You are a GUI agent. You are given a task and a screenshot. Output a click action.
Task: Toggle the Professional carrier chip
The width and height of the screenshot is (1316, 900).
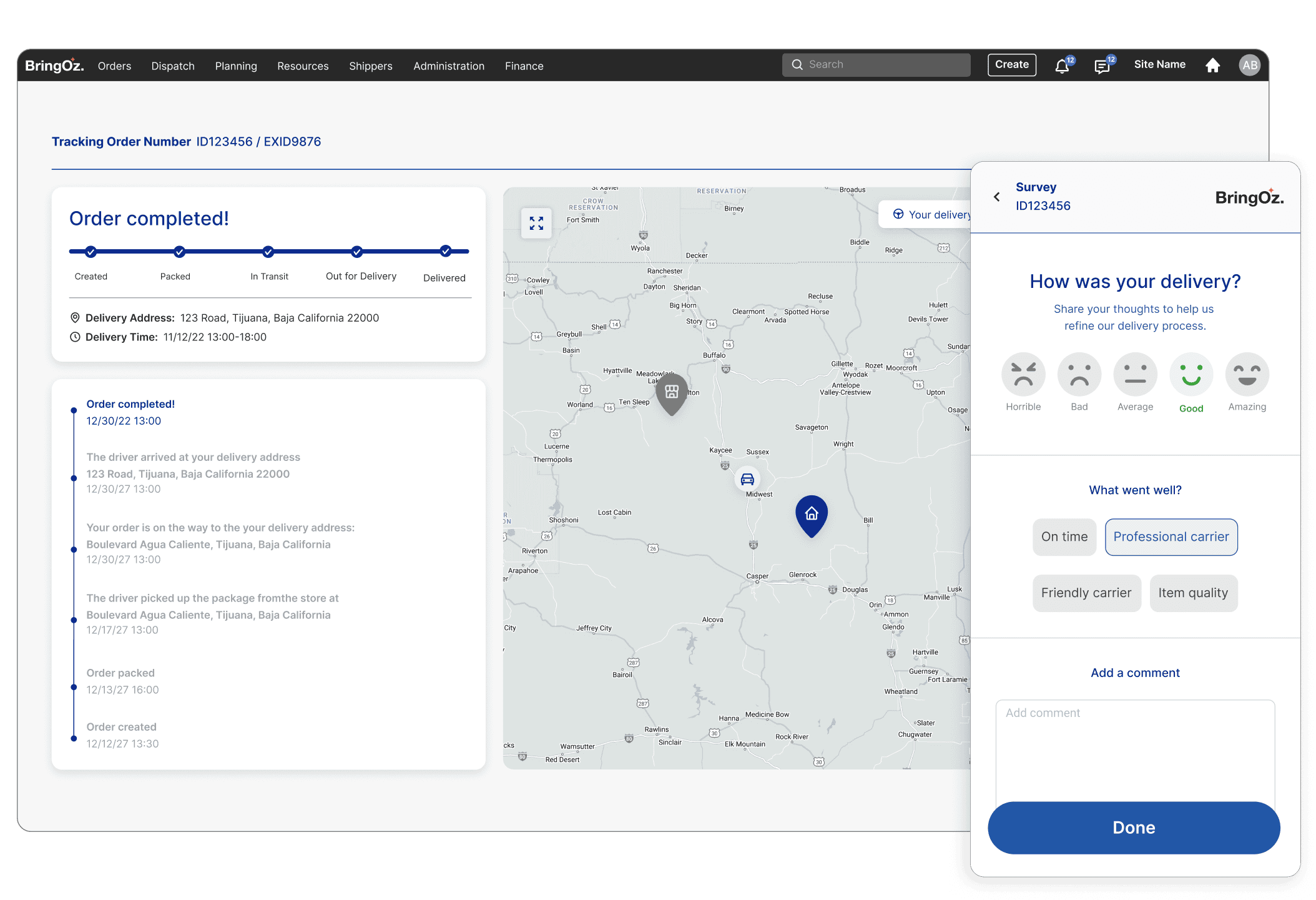coord(1171,537)
